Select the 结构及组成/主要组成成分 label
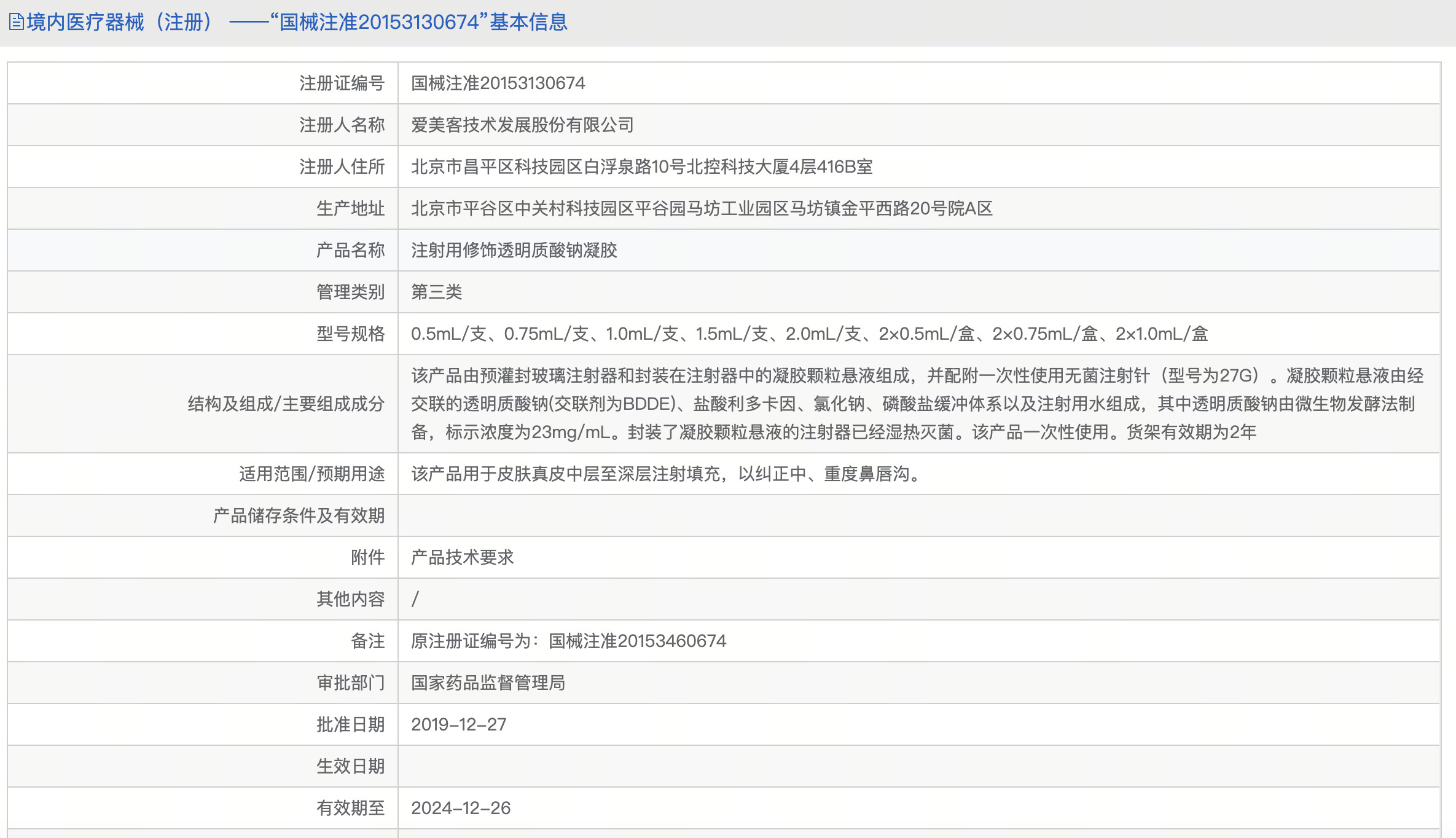Viewport: 1456px width, 838px height. (x=286, y=404)
